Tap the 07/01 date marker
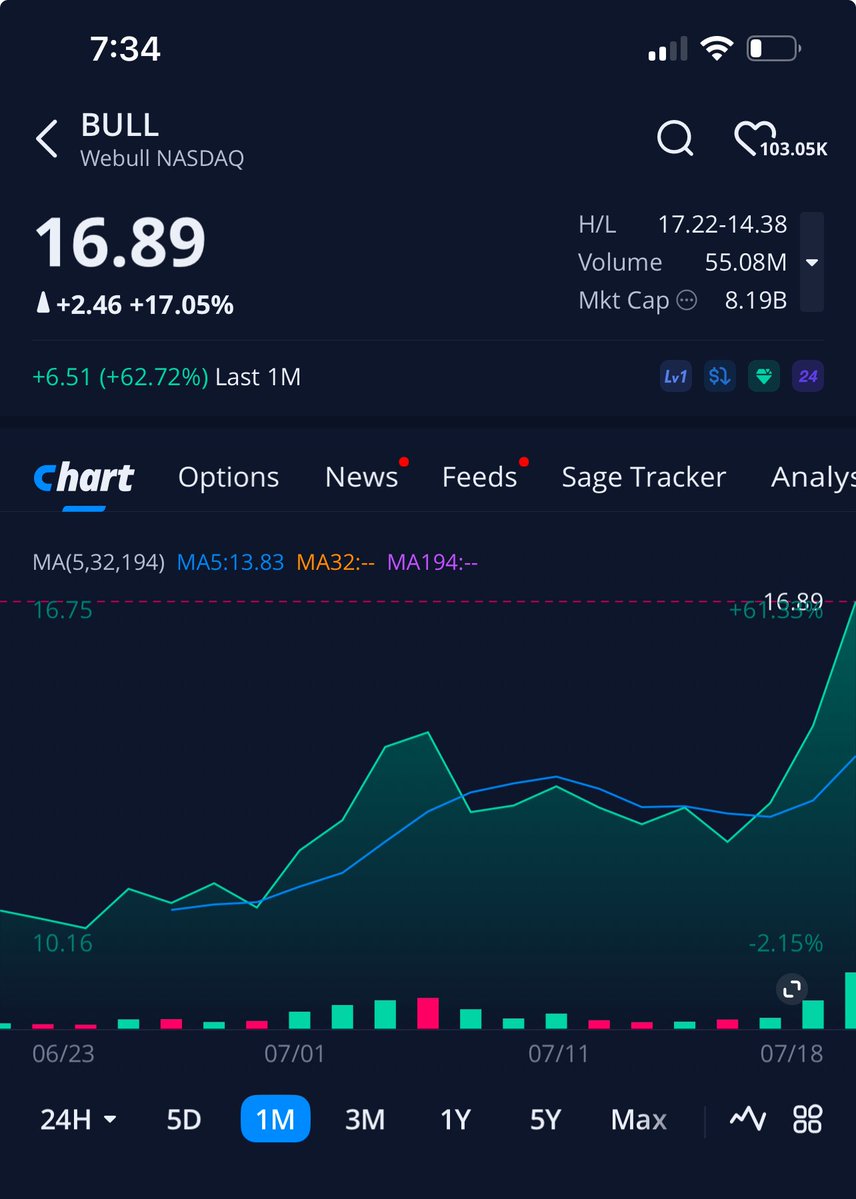 [x=295, y=1054]
